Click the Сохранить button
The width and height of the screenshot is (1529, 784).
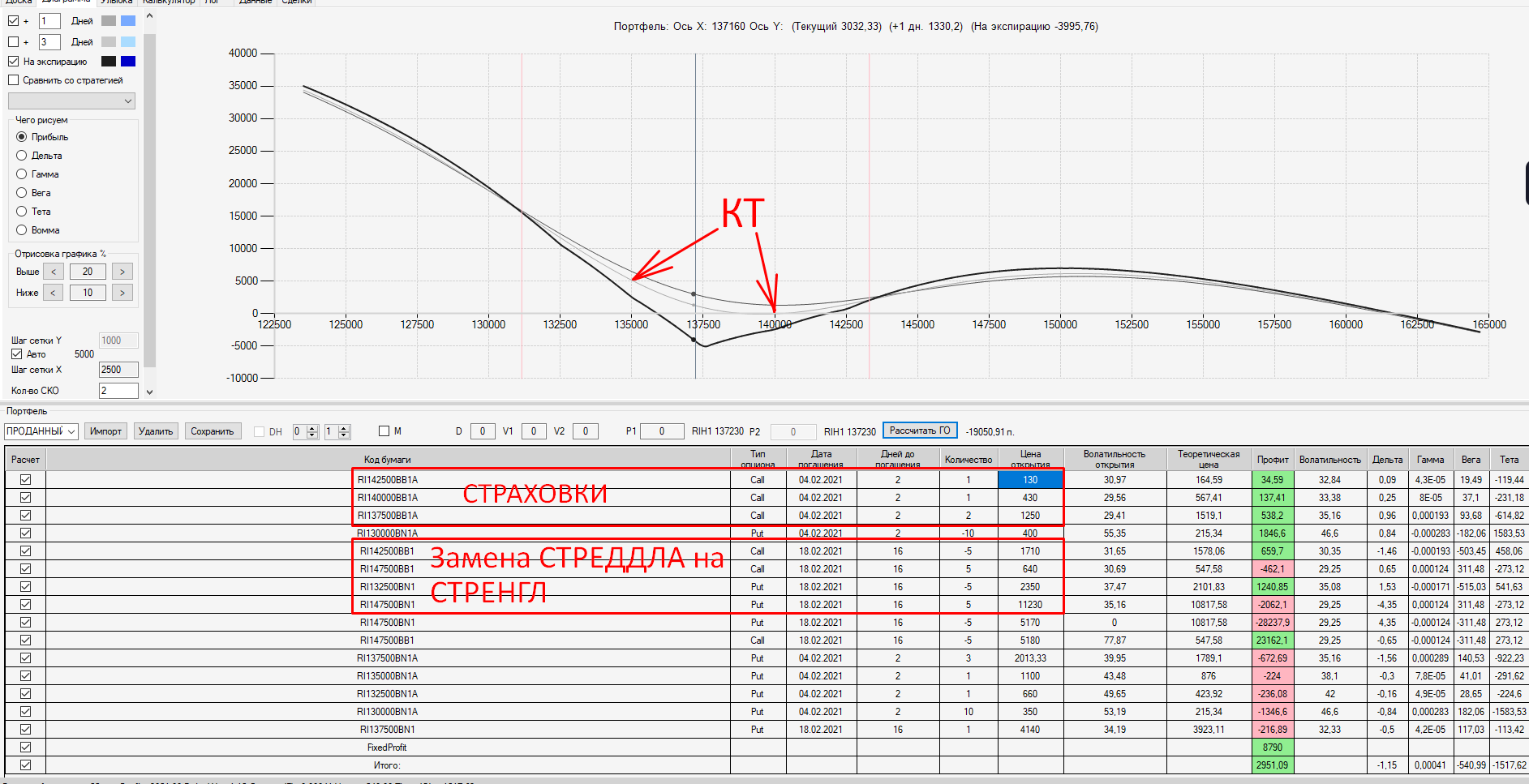(213, 431)
